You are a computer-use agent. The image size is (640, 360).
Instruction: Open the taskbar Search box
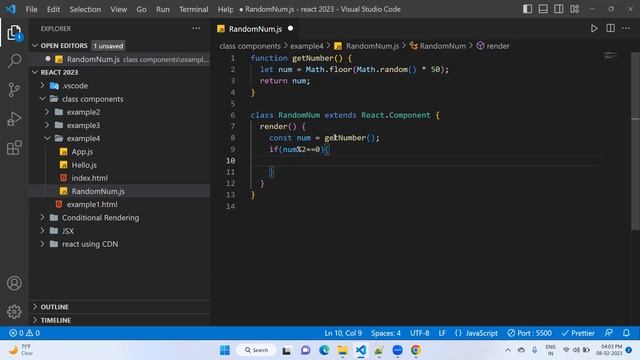[x=256, y=350]
